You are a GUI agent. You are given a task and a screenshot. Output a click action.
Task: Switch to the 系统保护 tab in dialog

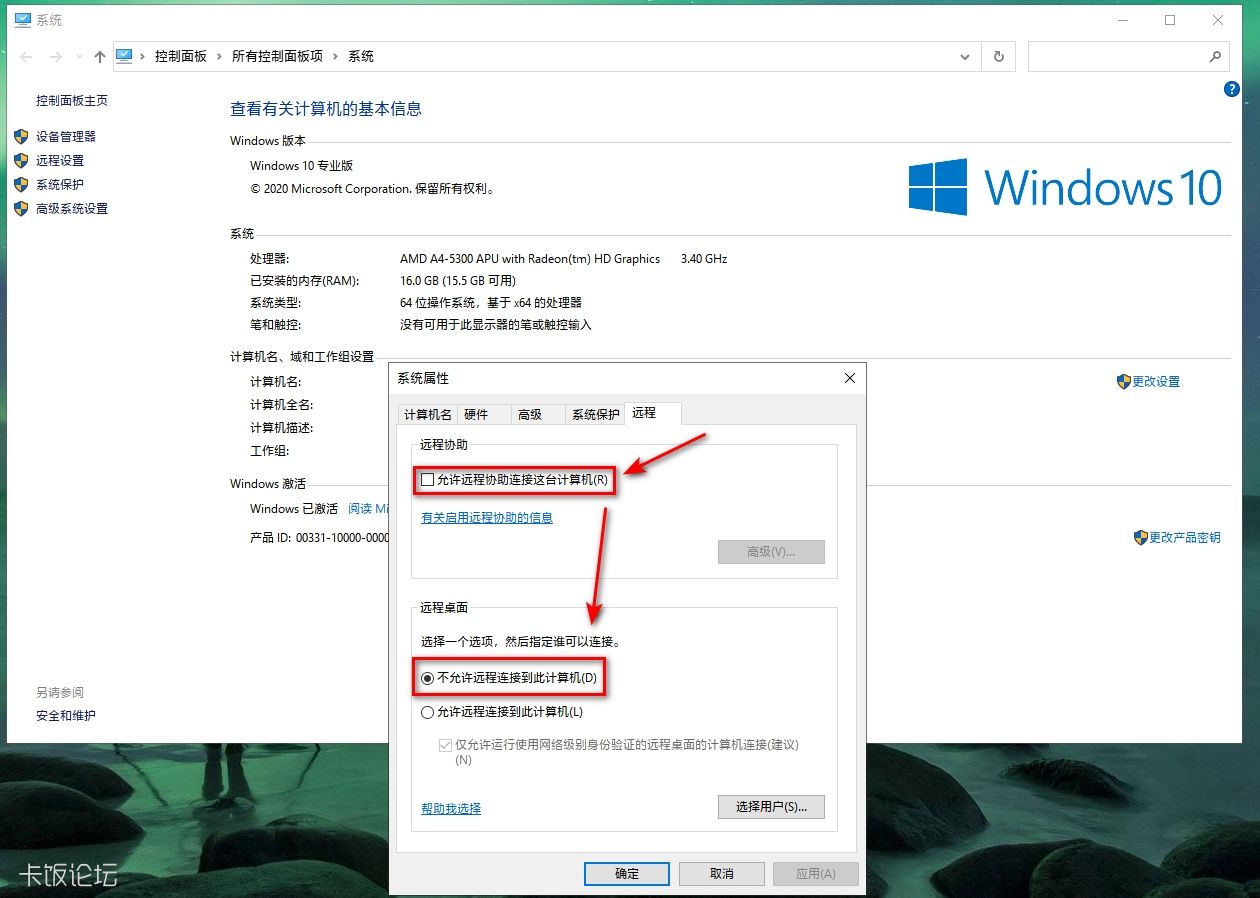[x=595, y=414]
